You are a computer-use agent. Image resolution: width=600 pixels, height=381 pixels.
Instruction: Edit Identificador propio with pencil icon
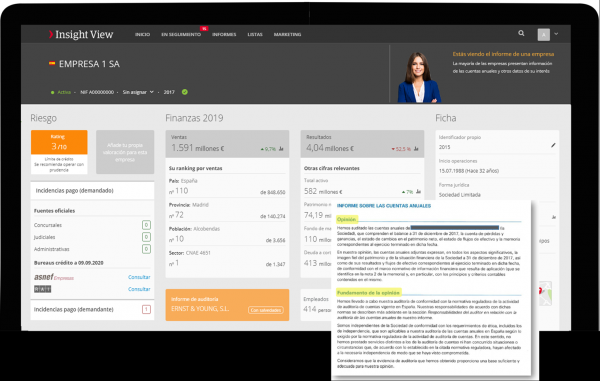click(553, 145)
